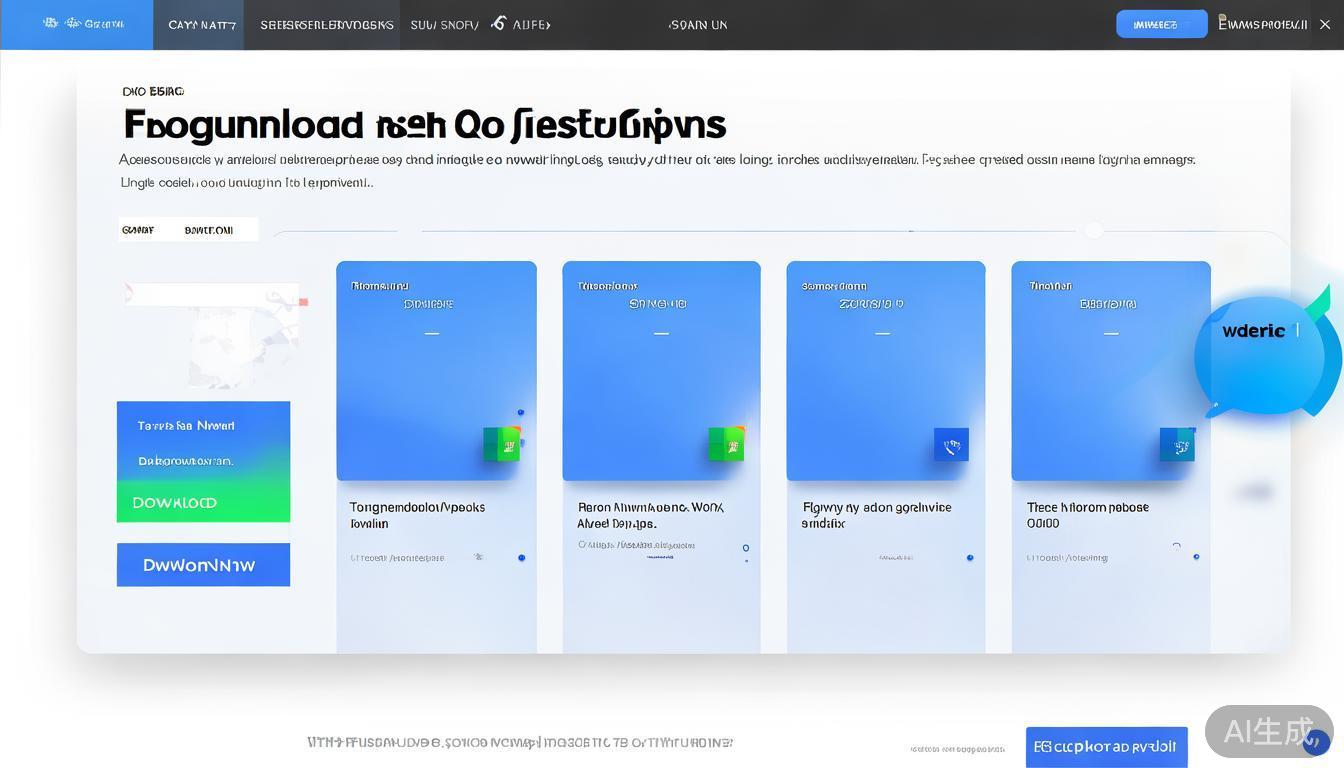Click the green icon on second card
The width and height of the screenshot is (1344, 768).
click(726, 443)
